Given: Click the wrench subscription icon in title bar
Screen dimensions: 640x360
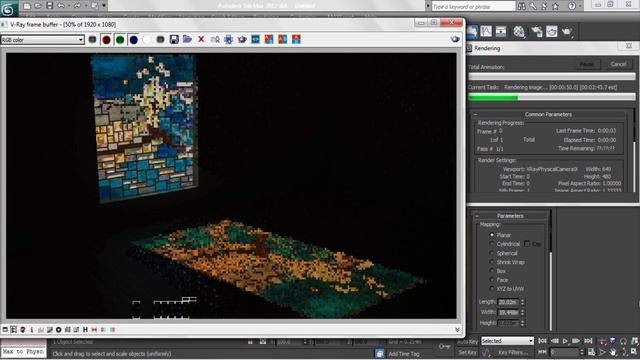Looking at the screenshot, I should (533, 6).
